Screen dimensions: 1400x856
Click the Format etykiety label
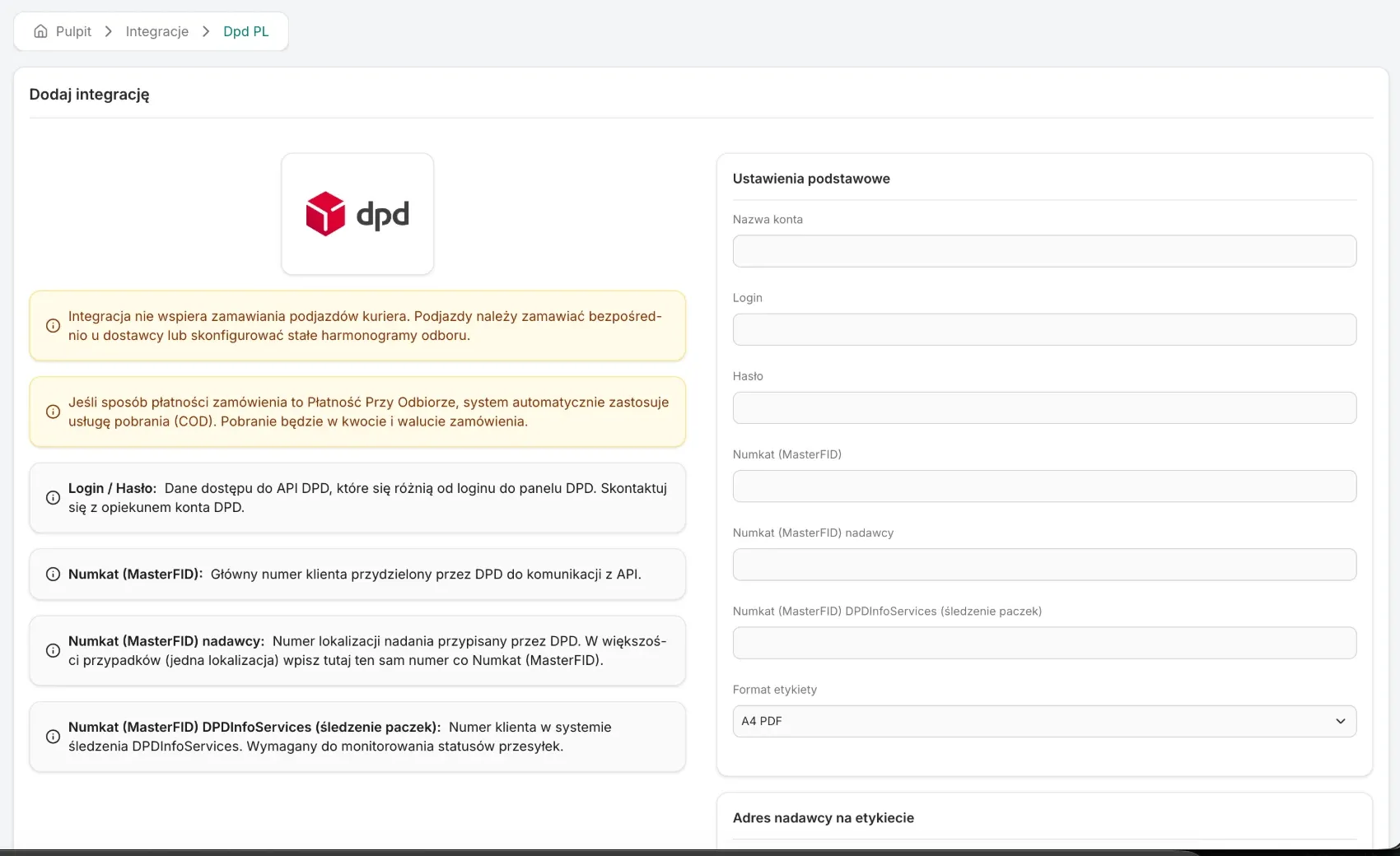[x=775, y=690]
